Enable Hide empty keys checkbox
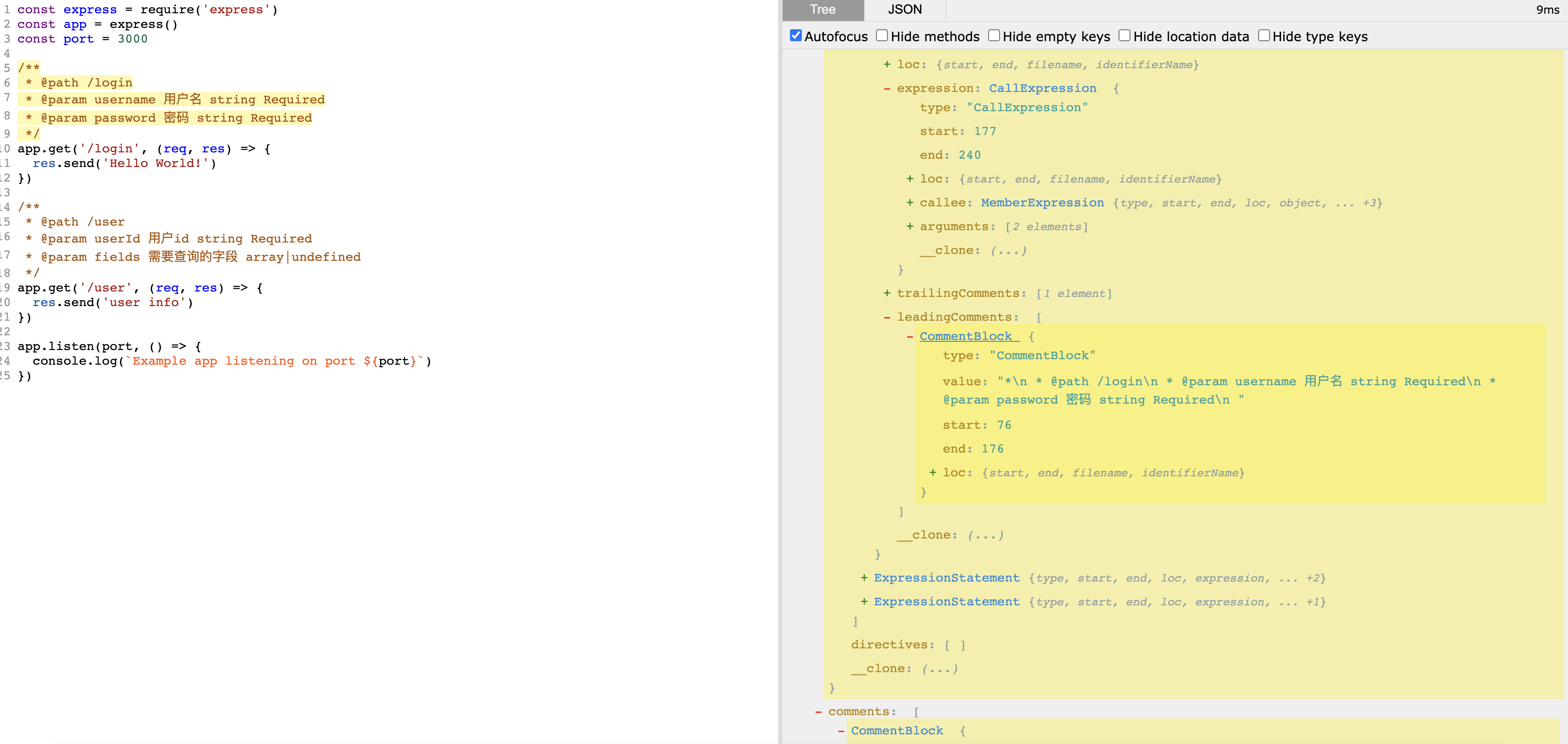 (994, 36)
